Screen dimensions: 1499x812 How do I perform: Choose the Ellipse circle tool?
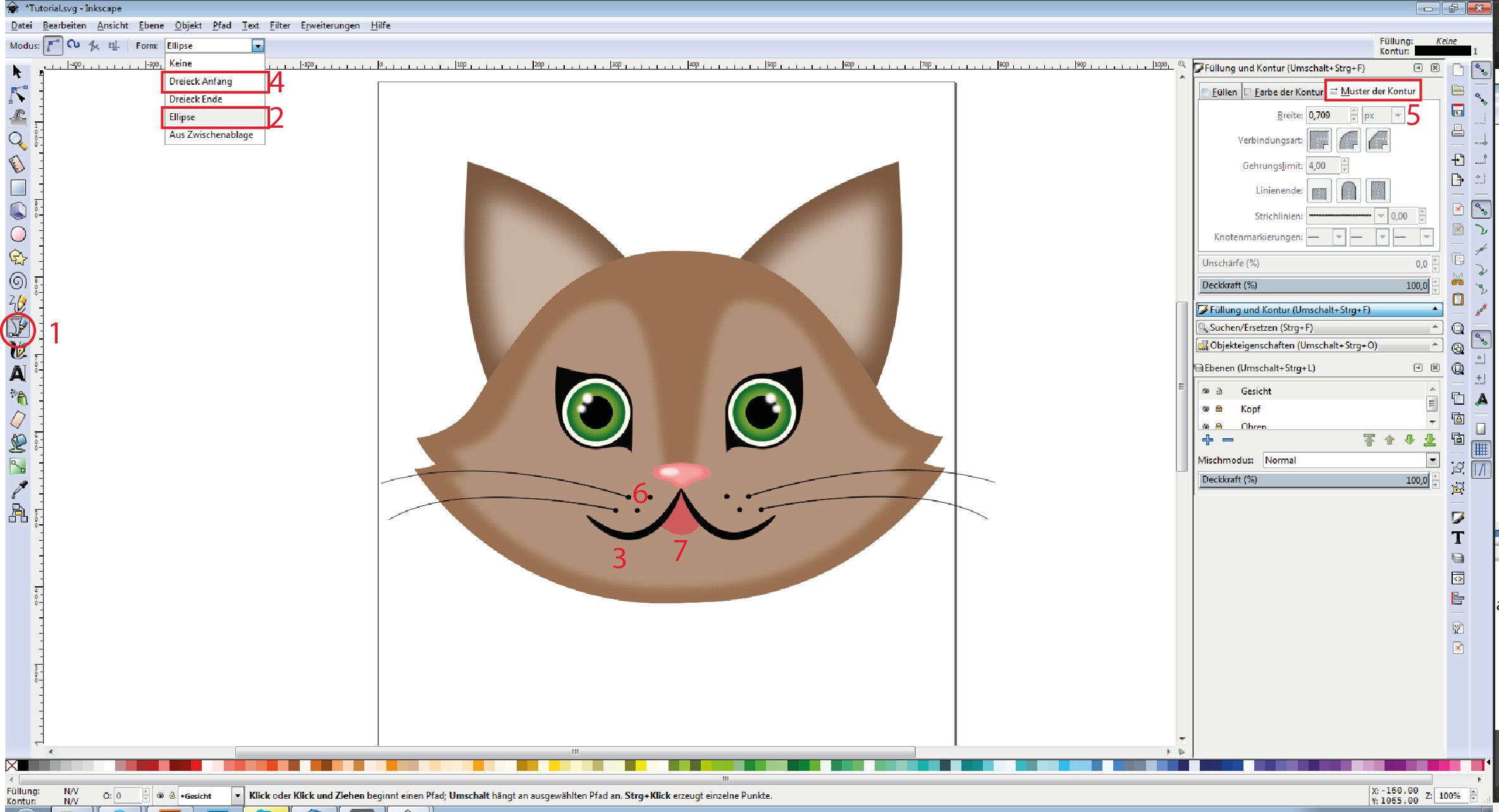18,234
